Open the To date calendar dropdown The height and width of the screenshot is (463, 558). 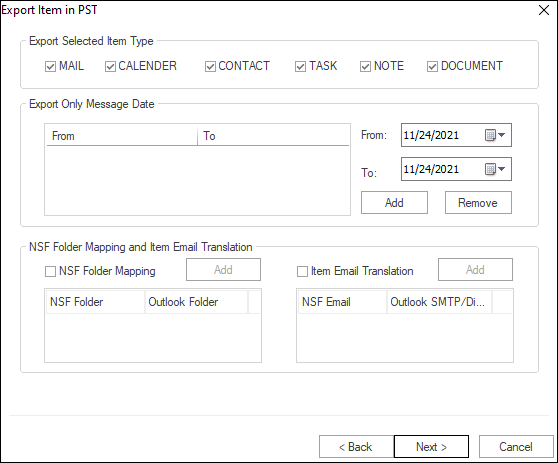(495, 169)
